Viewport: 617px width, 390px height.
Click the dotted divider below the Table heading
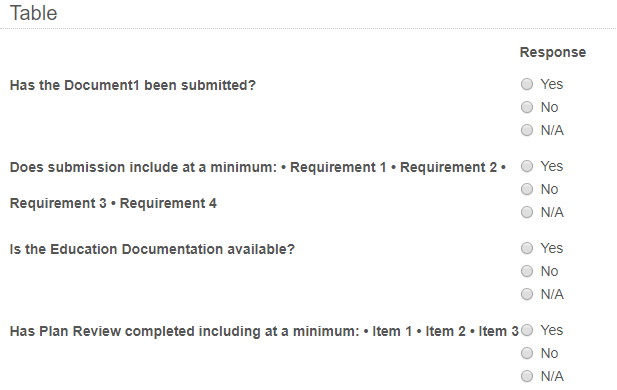(308, 28)
